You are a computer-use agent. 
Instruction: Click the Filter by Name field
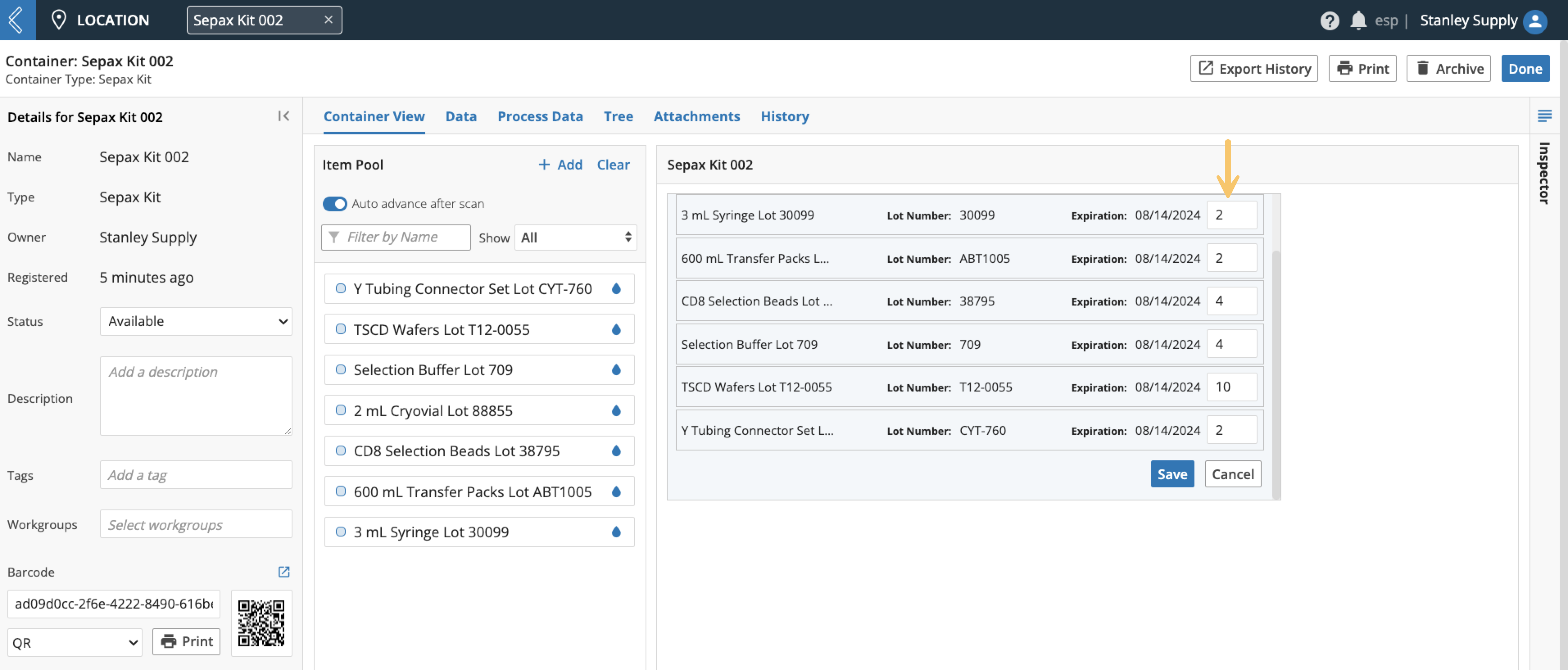(396, 238)
